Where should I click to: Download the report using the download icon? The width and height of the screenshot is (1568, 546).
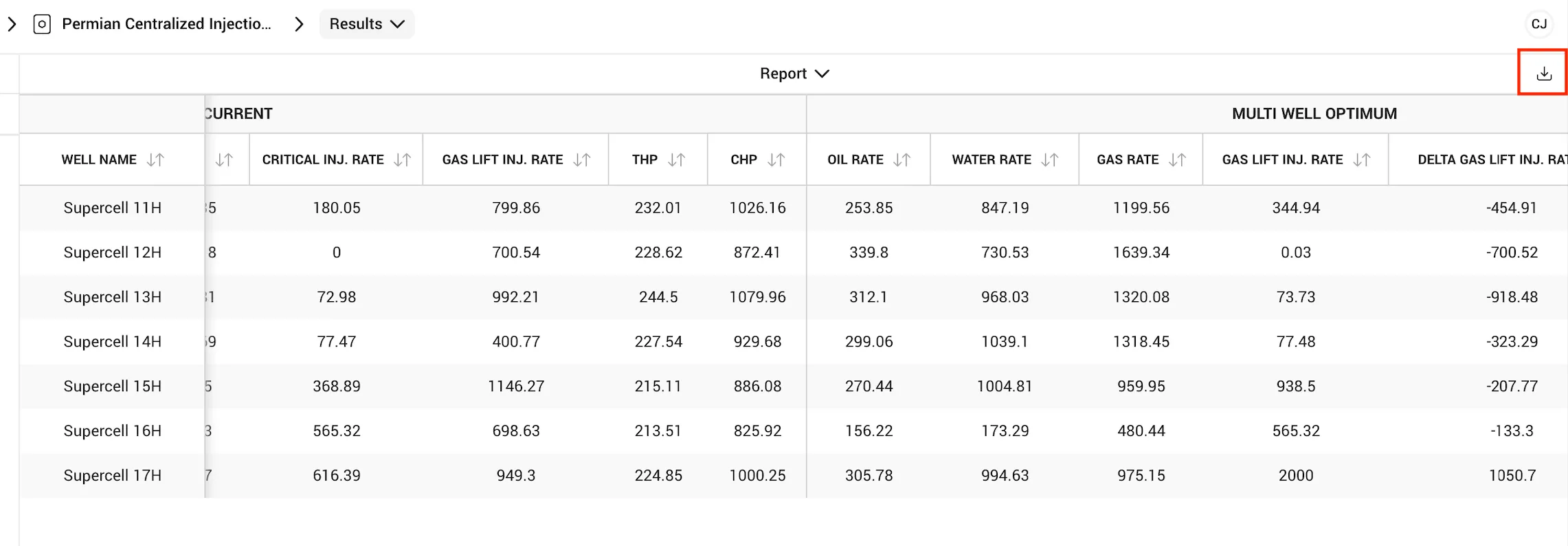pyautogui.click(x=1544, y=73)
